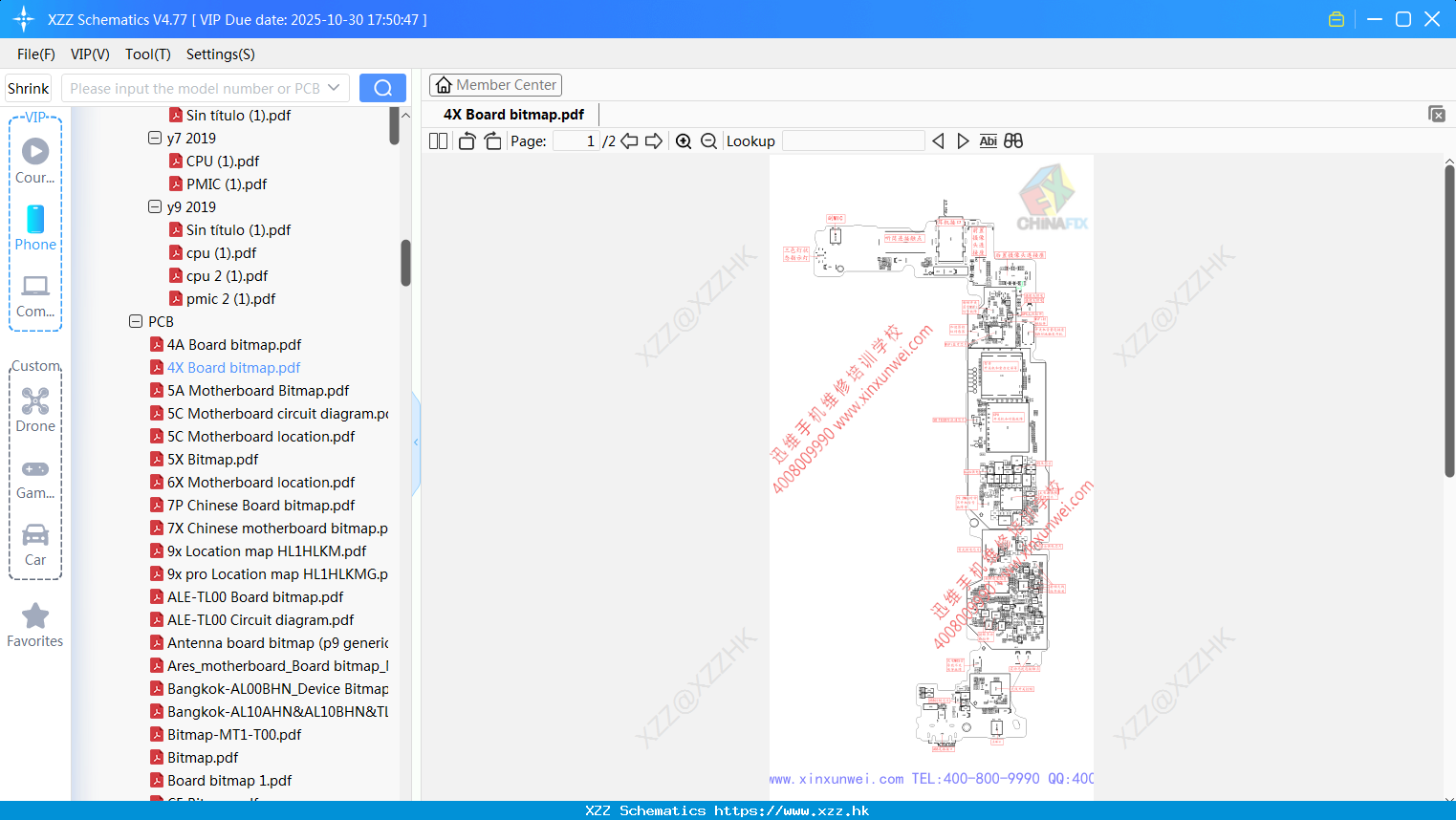Select the Computer category
The width and height of the screenshot is (1456, 820).
(x=35, y=295)
